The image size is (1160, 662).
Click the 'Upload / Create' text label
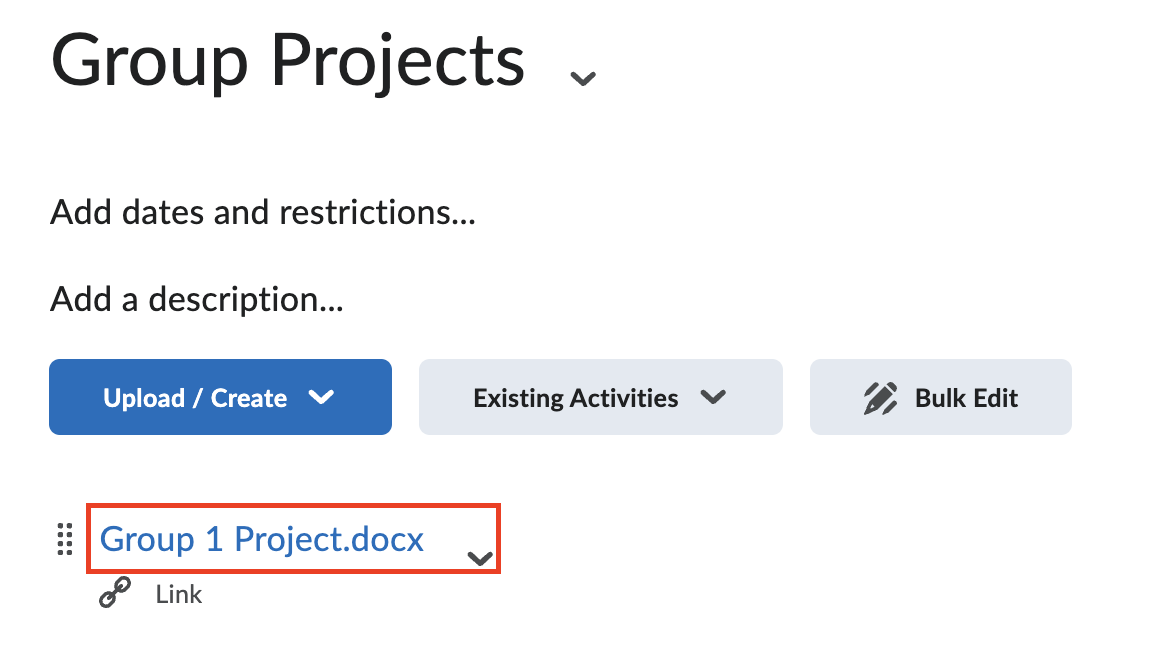(195, 398)
